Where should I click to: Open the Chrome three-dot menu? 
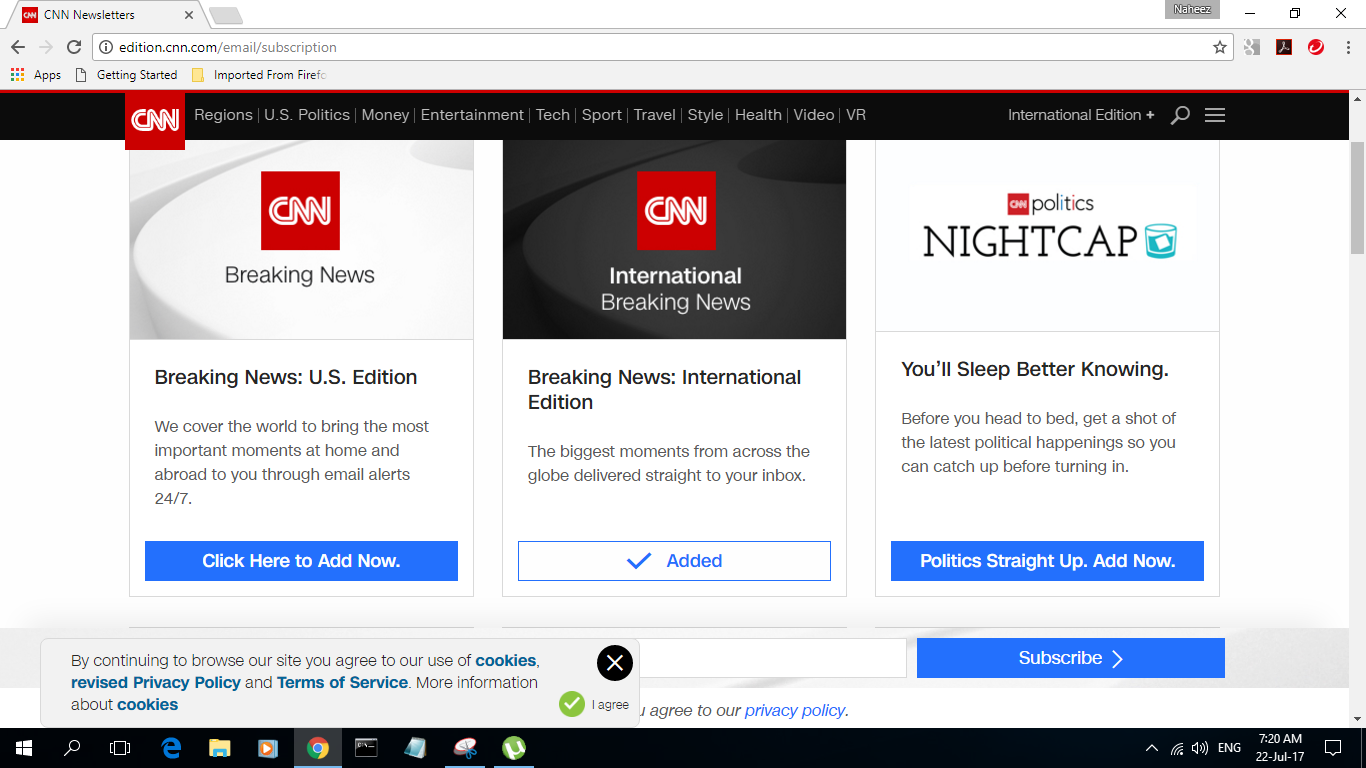point(1347,47)
